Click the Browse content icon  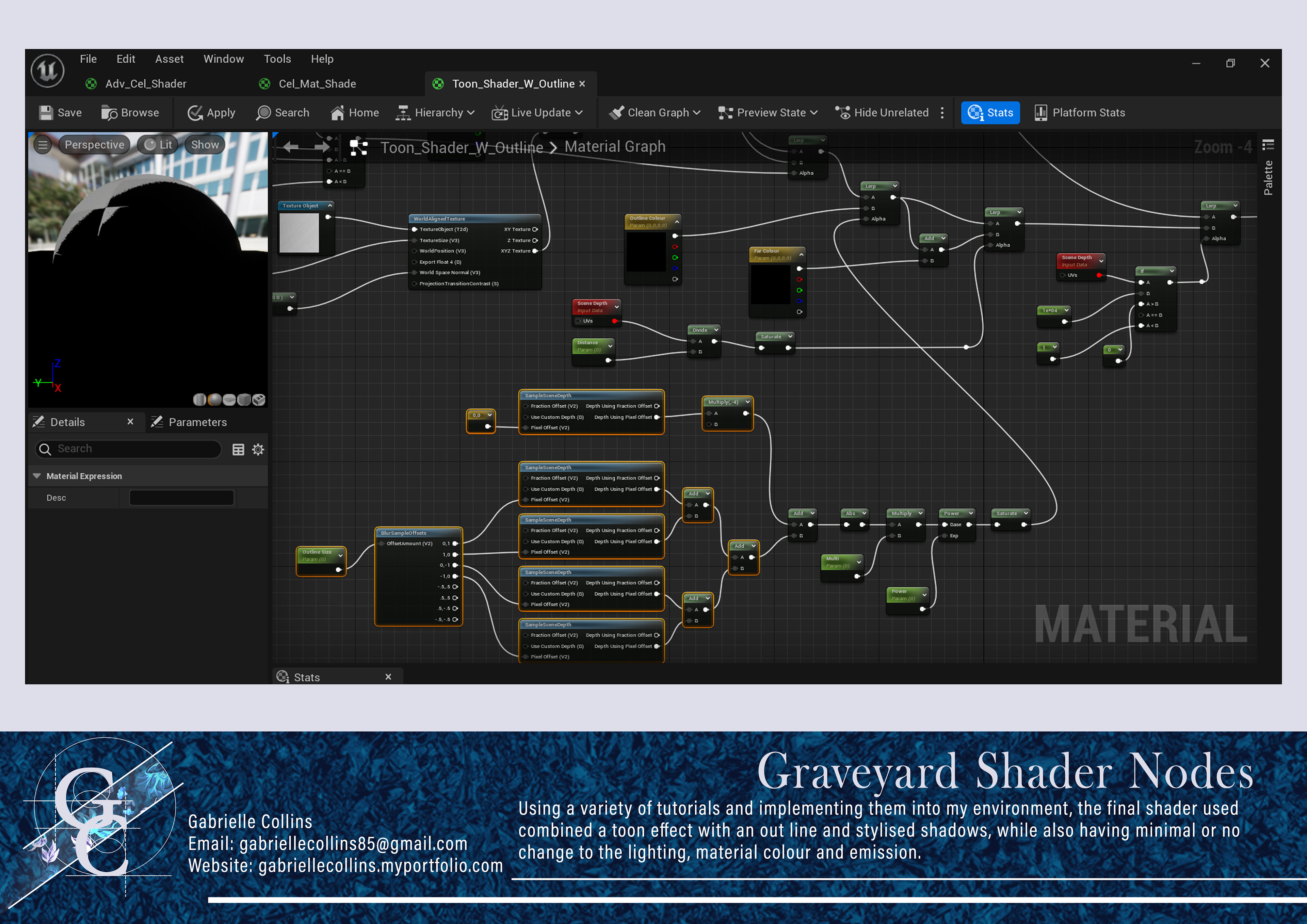[109, 113]
